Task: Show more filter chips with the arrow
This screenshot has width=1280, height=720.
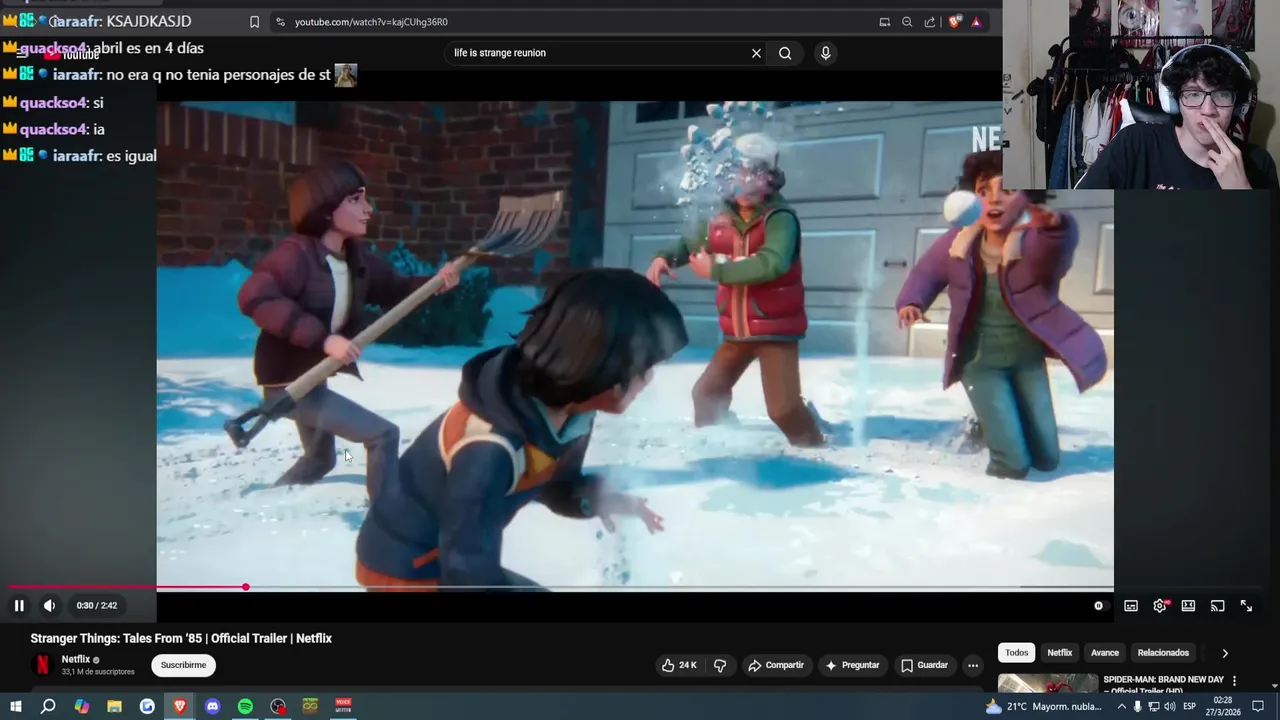Action: (x=1225, y=653)
